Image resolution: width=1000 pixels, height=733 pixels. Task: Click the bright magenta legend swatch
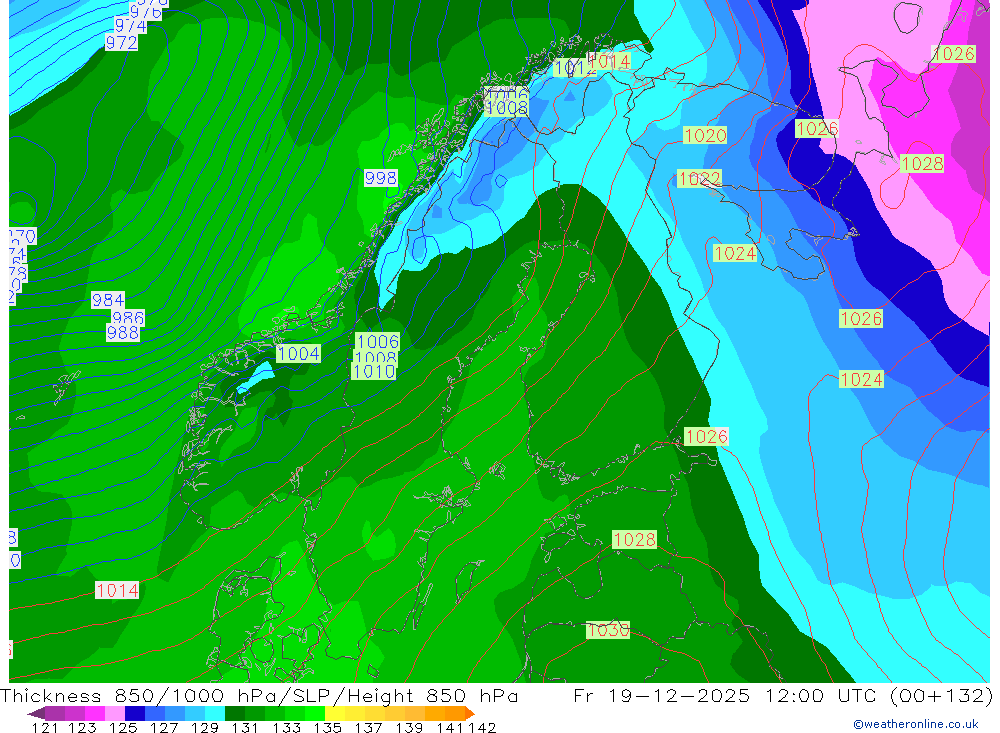coord(95,713)
